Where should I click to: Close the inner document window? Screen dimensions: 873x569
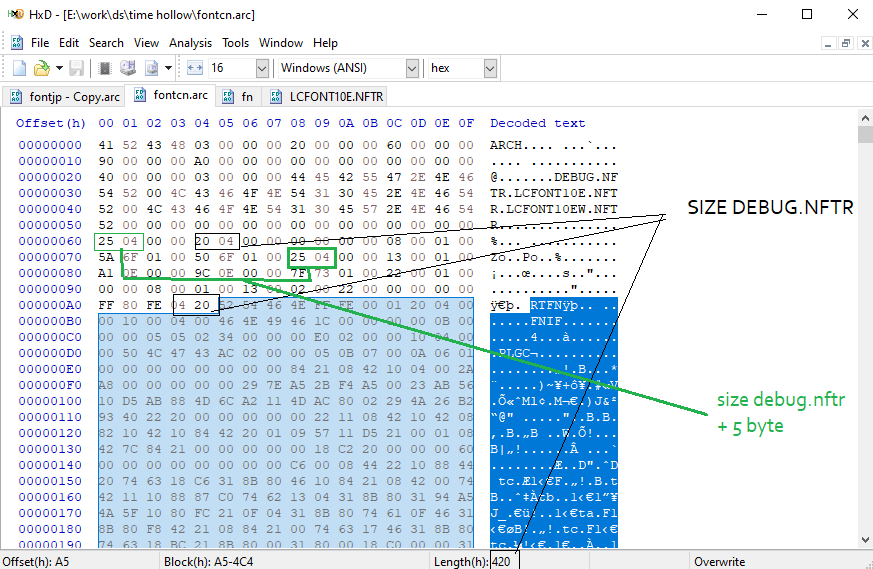[x=865, y=43]
